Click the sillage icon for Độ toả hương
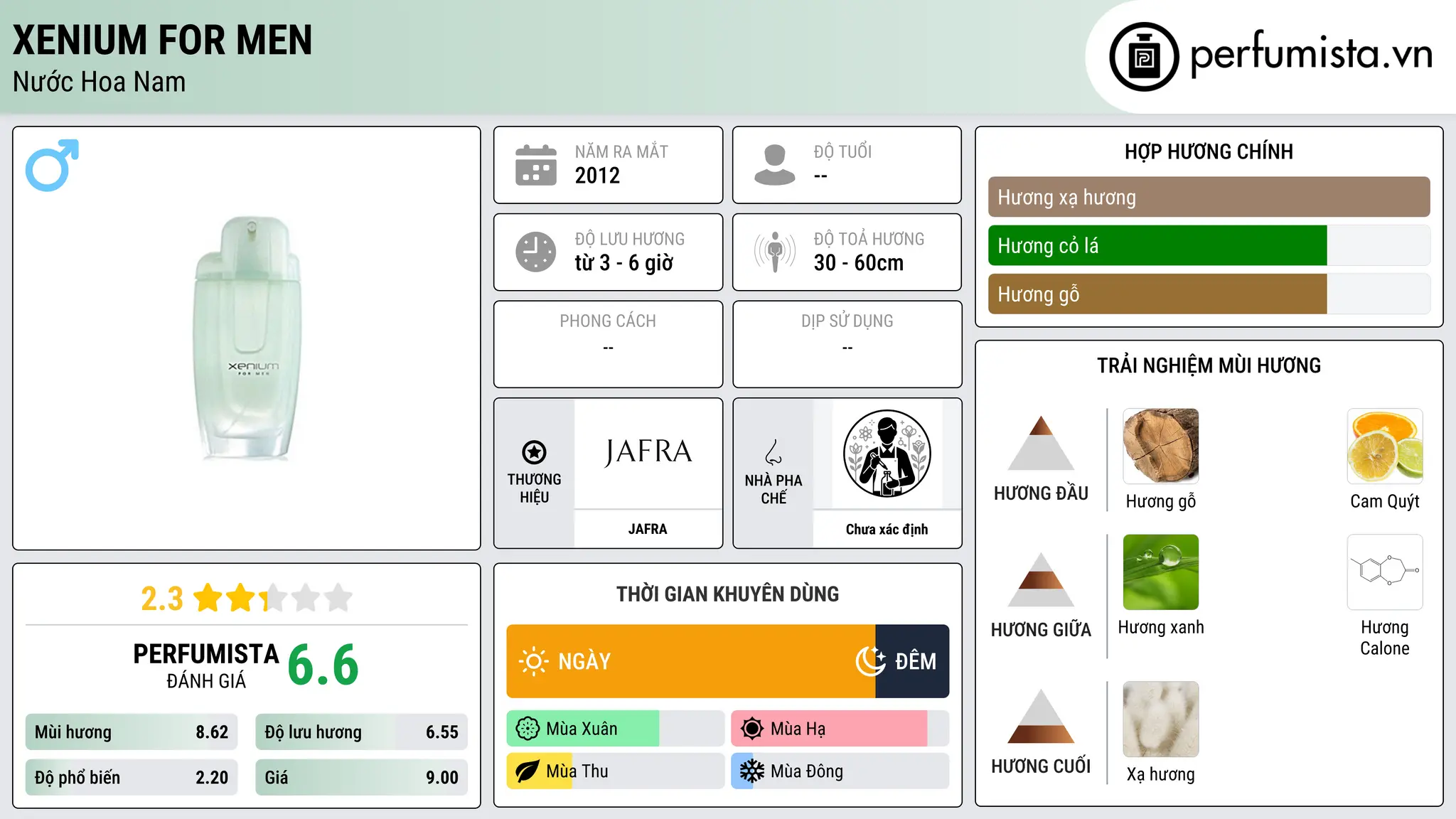 tap(775, 252)
